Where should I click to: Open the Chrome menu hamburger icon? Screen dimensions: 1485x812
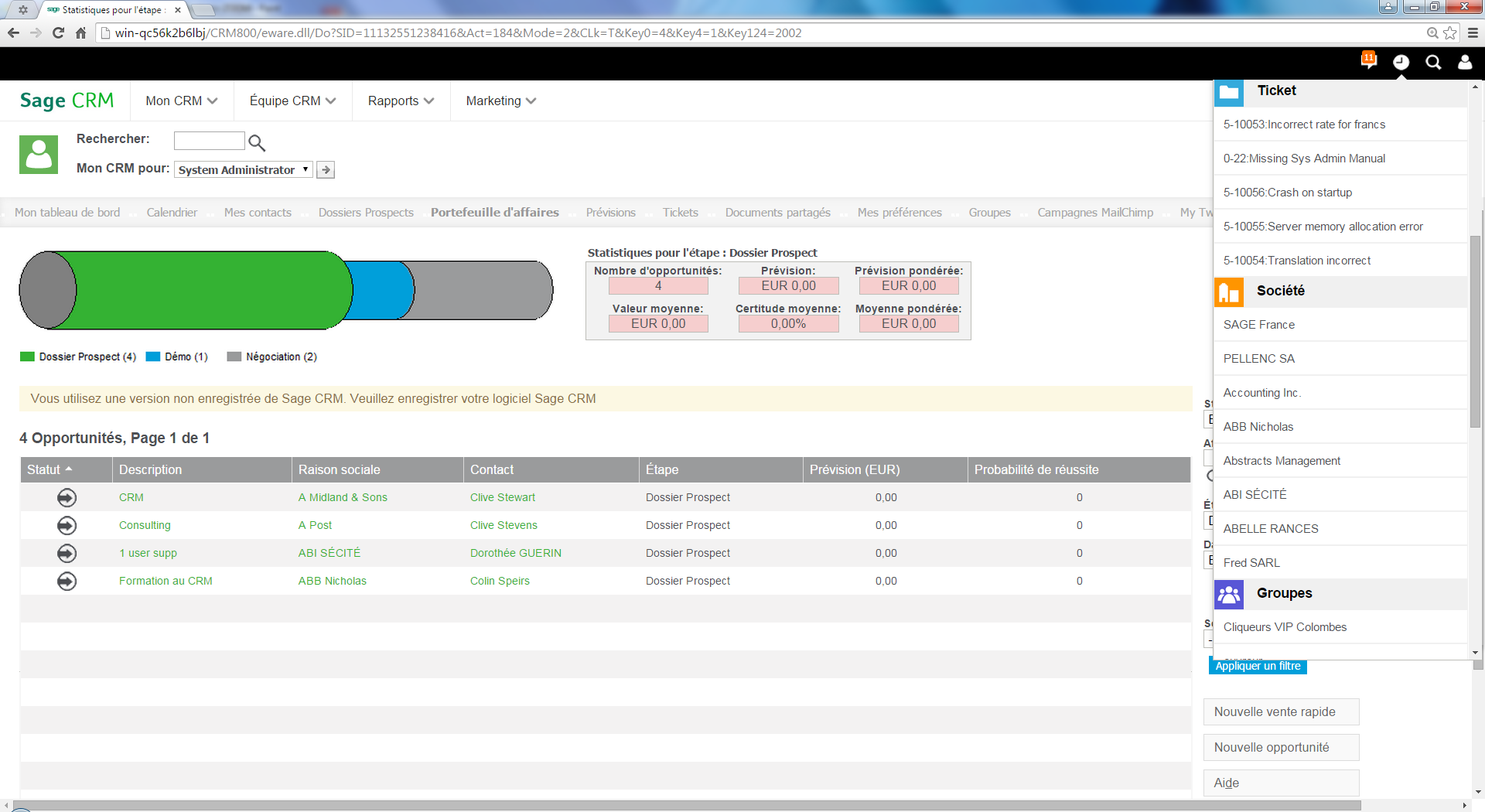tap(1473, 32)
